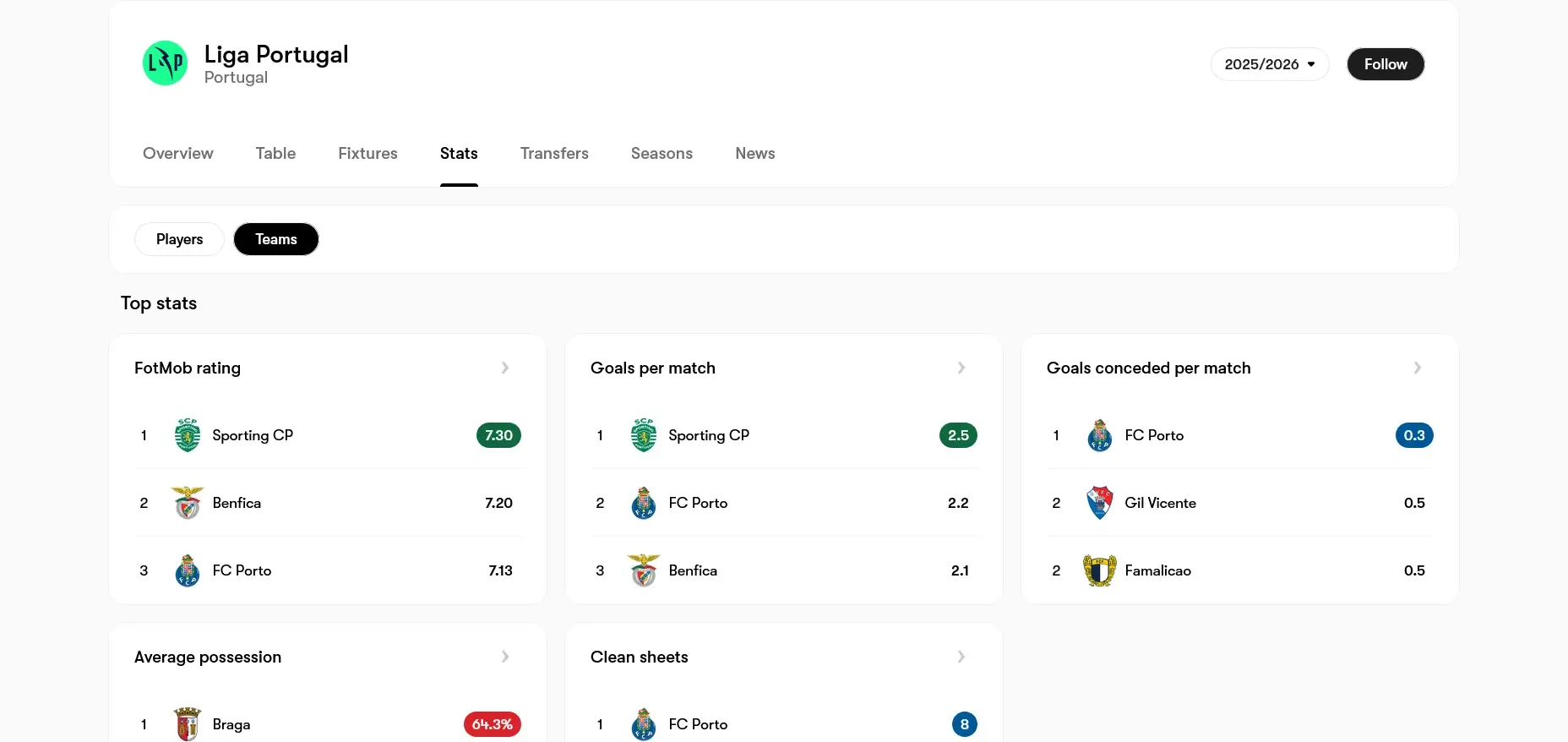Image resolution: width=1568 pixels, height=742 pixels.
Task: Open the FotMob rating heading
Action: click(188, 368)
